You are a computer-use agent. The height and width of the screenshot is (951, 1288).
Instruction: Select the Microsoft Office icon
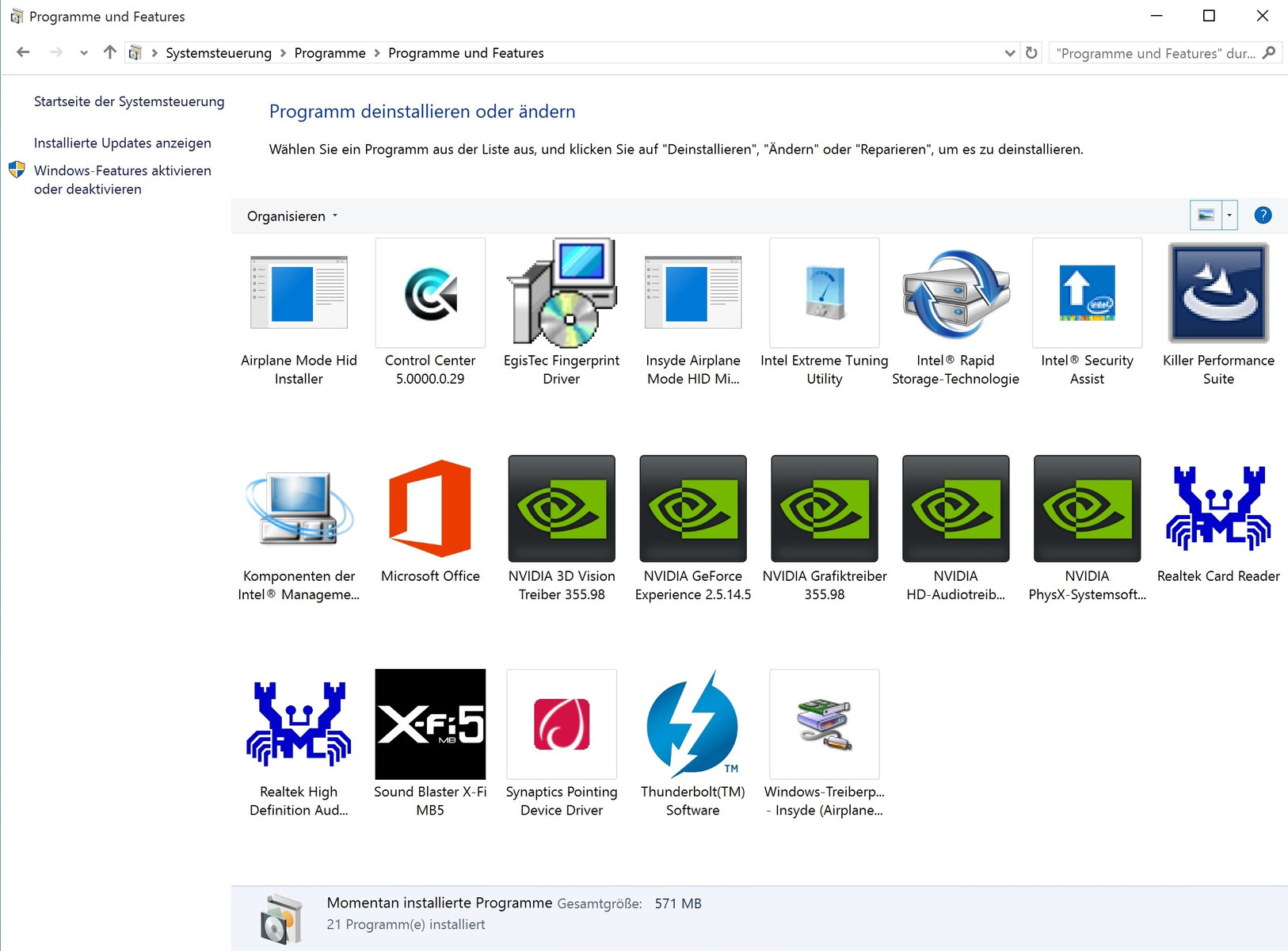coord(430,509)
